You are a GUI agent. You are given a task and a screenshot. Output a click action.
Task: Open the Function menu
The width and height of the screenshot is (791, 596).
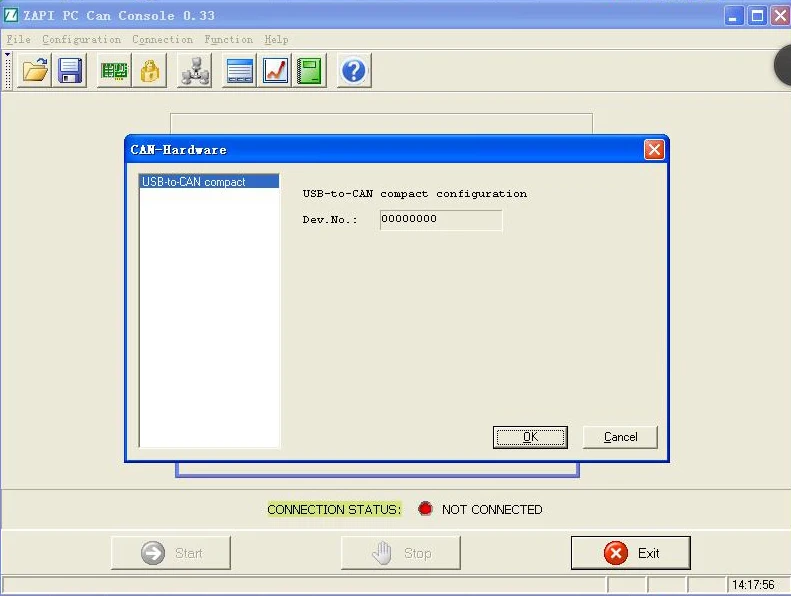tap(229, 39)
